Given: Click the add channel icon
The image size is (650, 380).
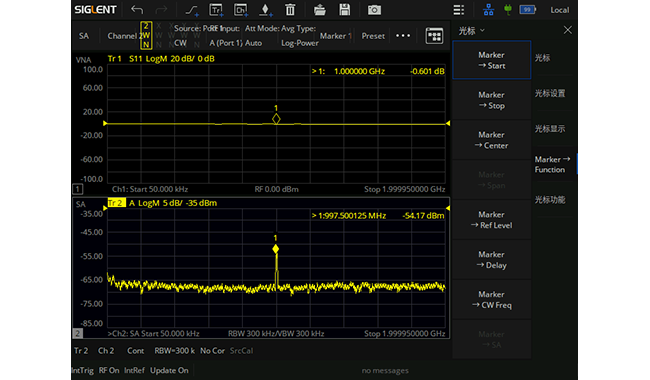Looking at the screenshot, I should click(241, 10).
